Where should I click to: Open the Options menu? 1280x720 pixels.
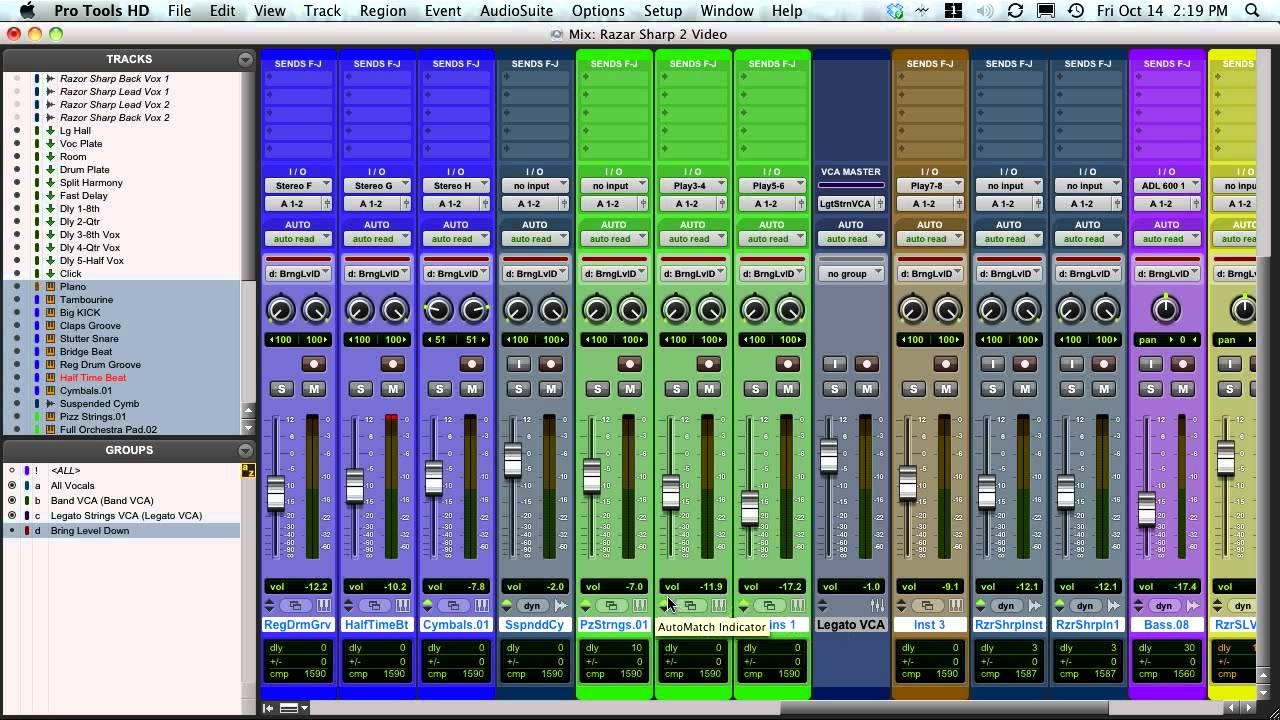coord(598,11)
